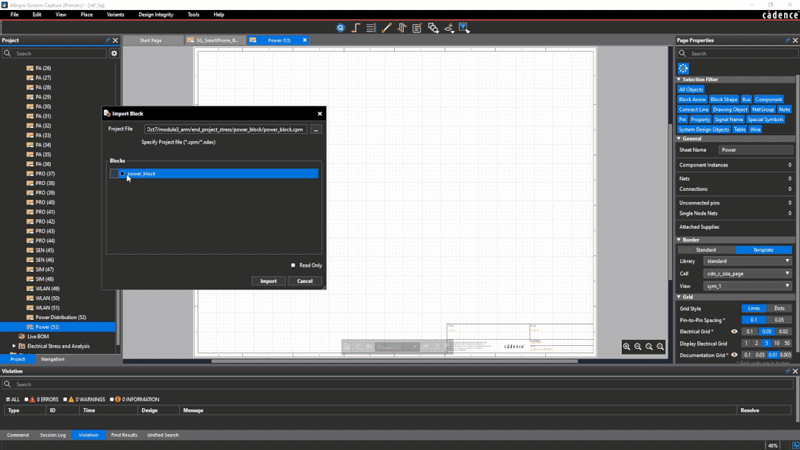
Task: Pin the Project panel
Action: (x=107, y=40)
